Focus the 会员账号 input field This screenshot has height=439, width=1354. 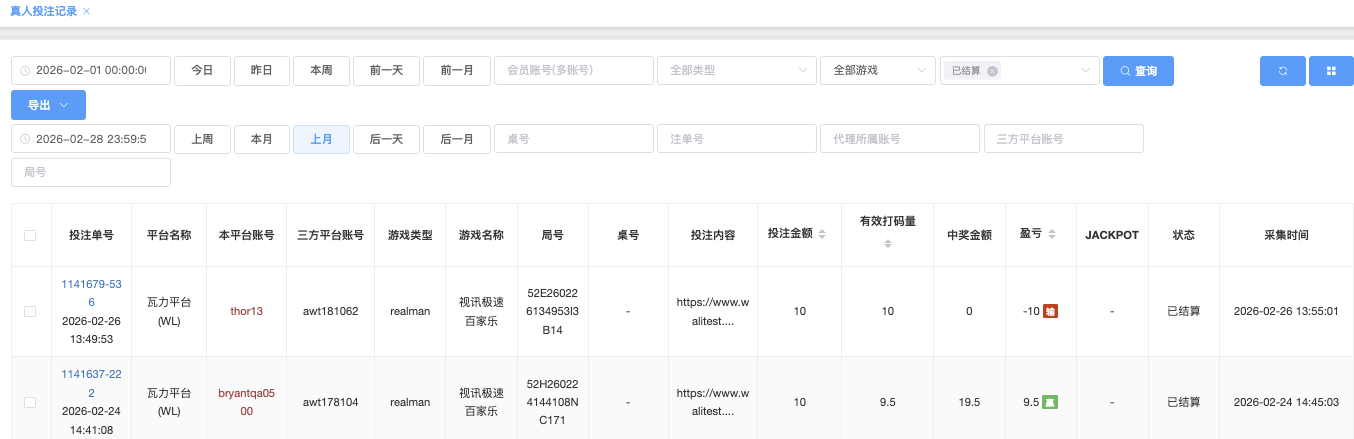tap(573, 71)
